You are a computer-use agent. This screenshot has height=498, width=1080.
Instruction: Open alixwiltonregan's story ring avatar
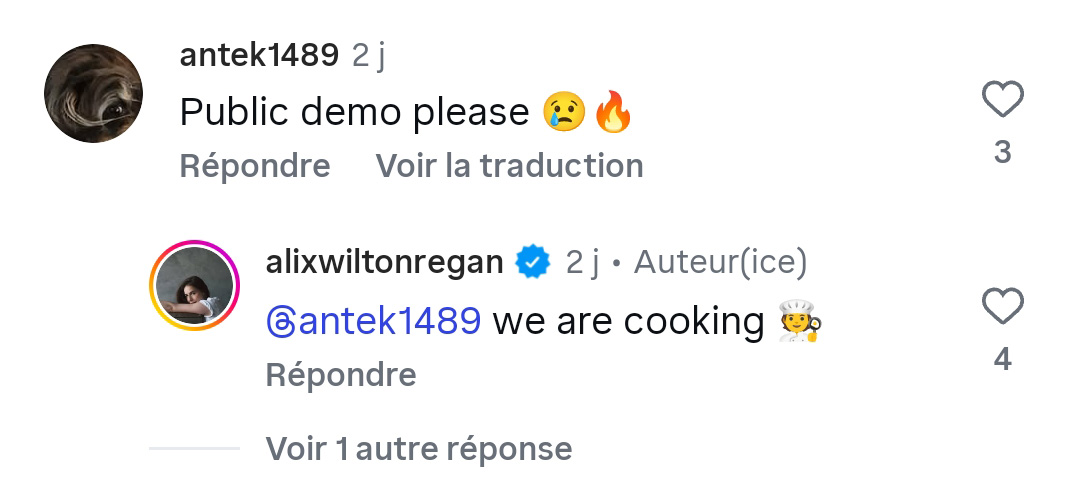194,285
